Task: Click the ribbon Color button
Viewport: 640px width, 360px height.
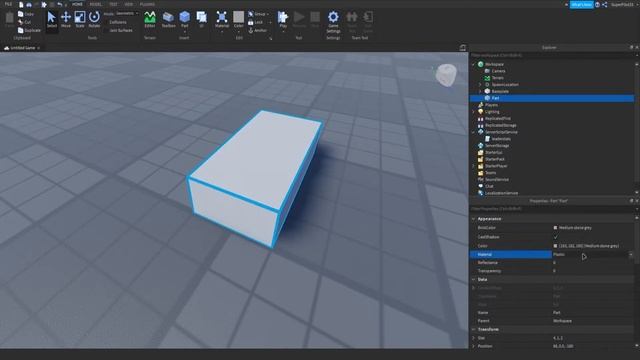Action: click(x=238, y=20)
